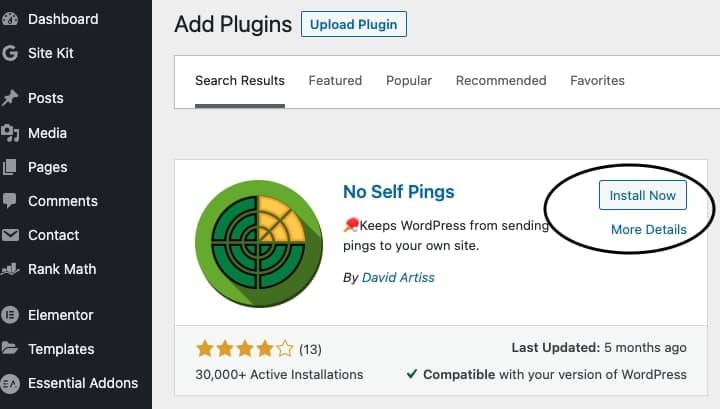This screenshot has height=409, width=720.
Task: Click the Media library icon
Action: (9, 133)
